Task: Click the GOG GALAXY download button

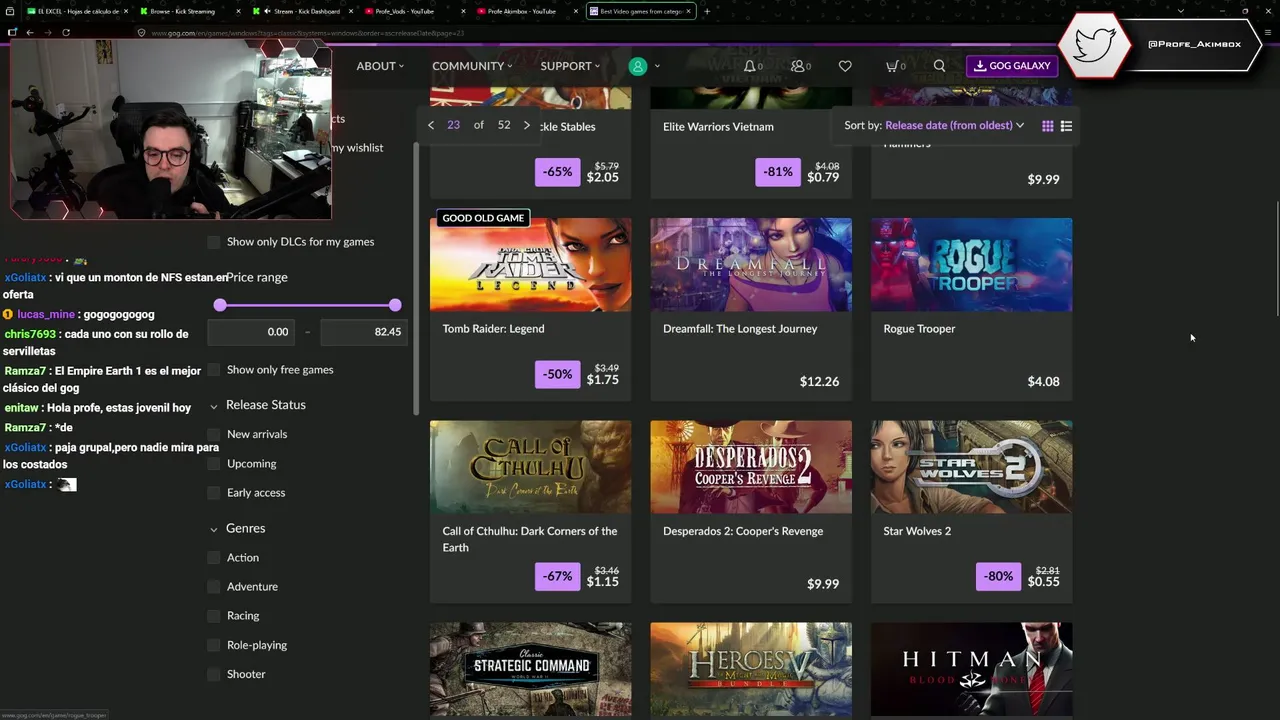Action: pos(1012,66)
